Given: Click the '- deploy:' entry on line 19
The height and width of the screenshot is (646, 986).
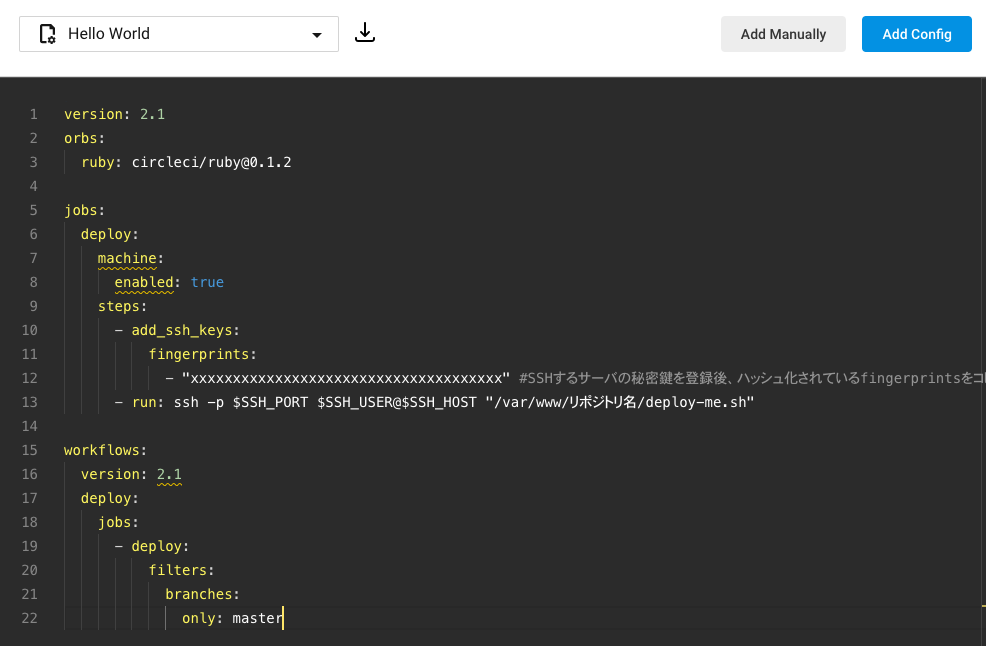Looking at the screenshot, I should pos(152,546).
